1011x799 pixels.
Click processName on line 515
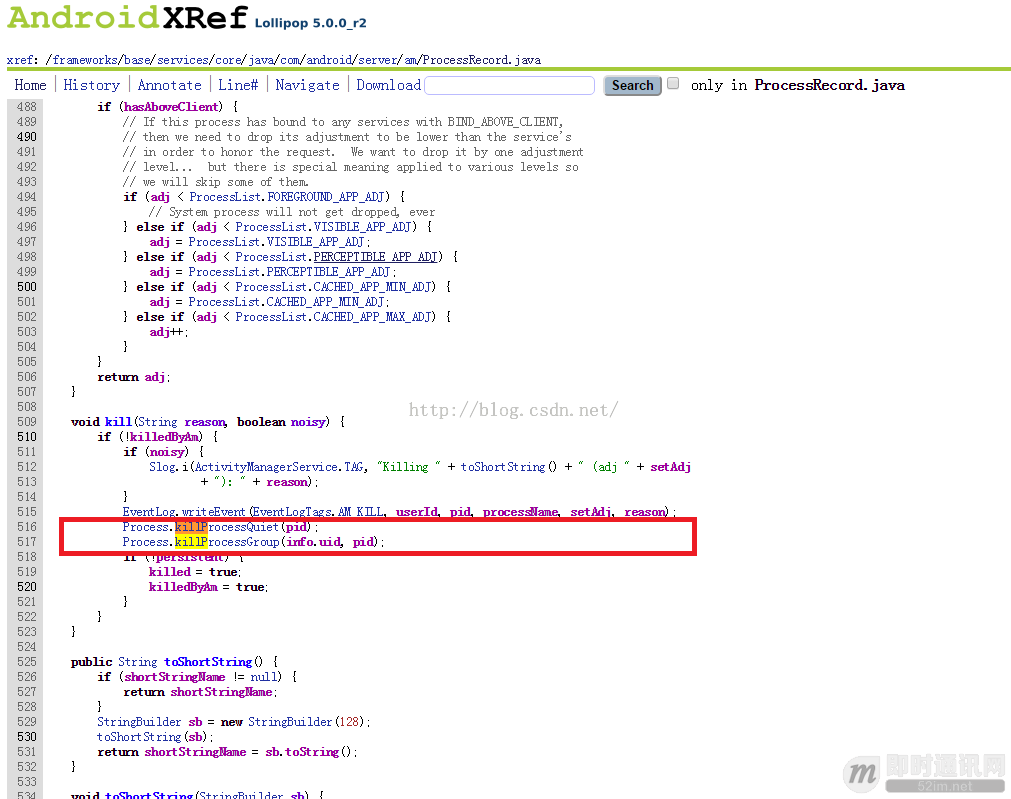520,512
